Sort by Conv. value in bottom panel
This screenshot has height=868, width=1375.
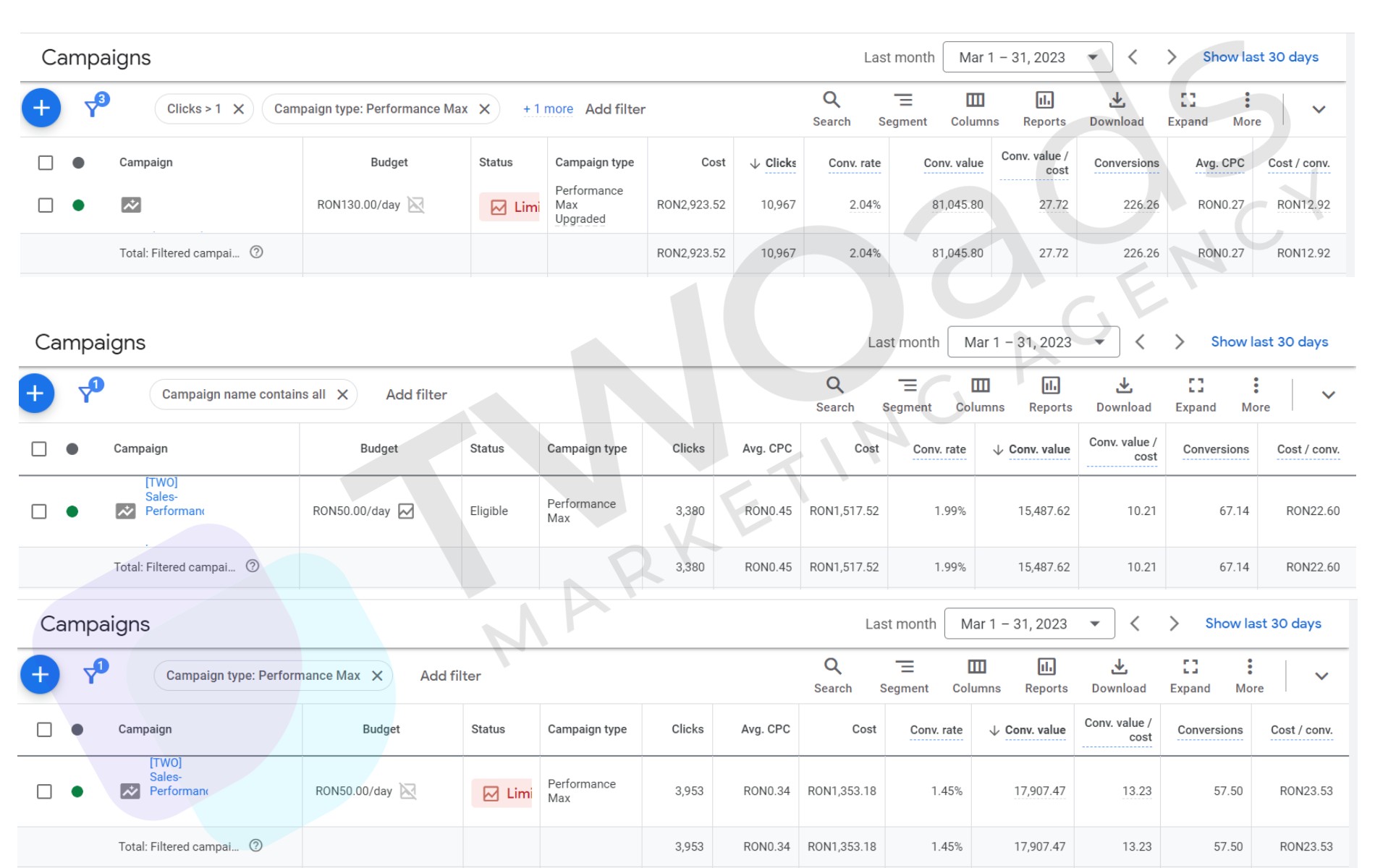[1028, 731]
